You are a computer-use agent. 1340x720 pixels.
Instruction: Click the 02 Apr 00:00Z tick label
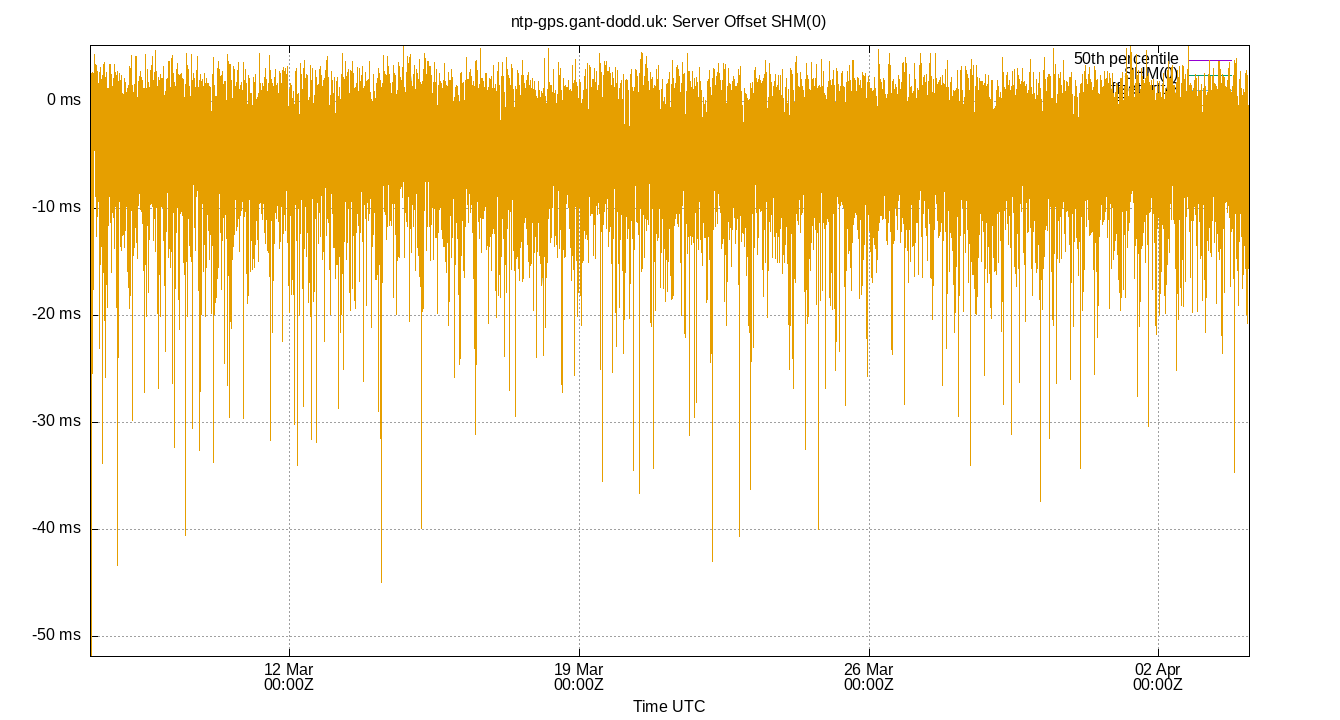tap(1158, 677)
